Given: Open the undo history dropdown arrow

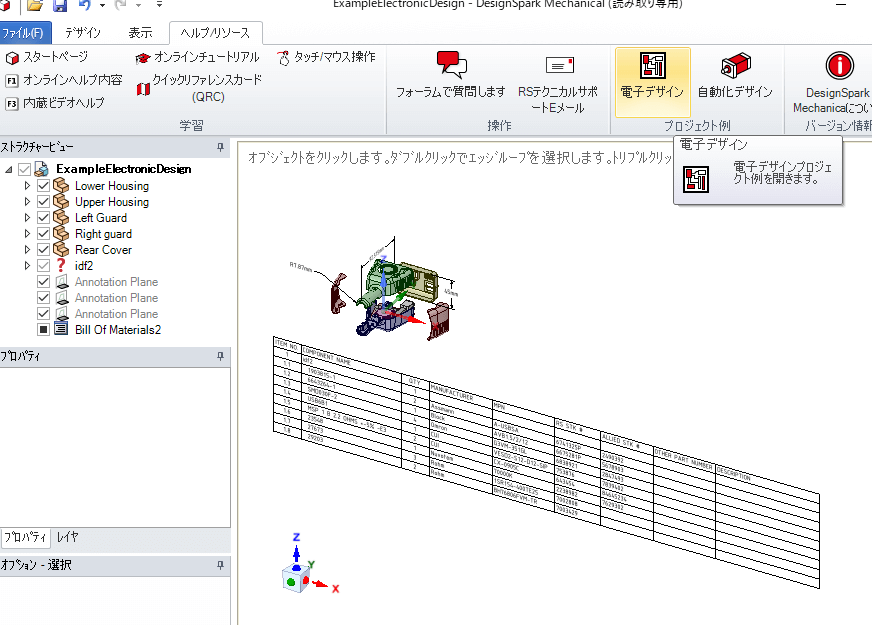Looking at the screenshot, I should click(102, 6).
